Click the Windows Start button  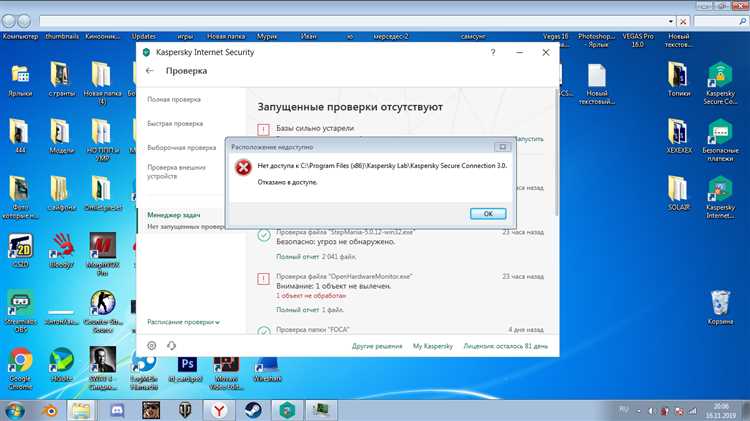pyautogui.click(x=15, y=410)
